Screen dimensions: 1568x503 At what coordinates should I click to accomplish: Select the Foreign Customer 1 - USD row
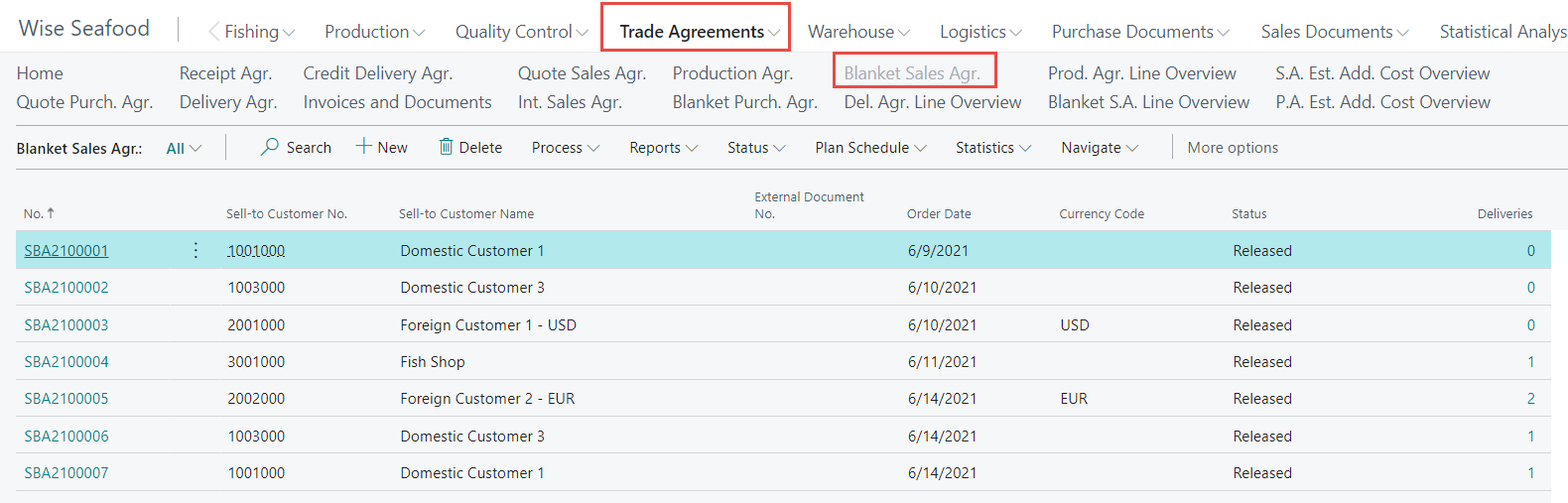pyautogui.click(x=487, y=325)
